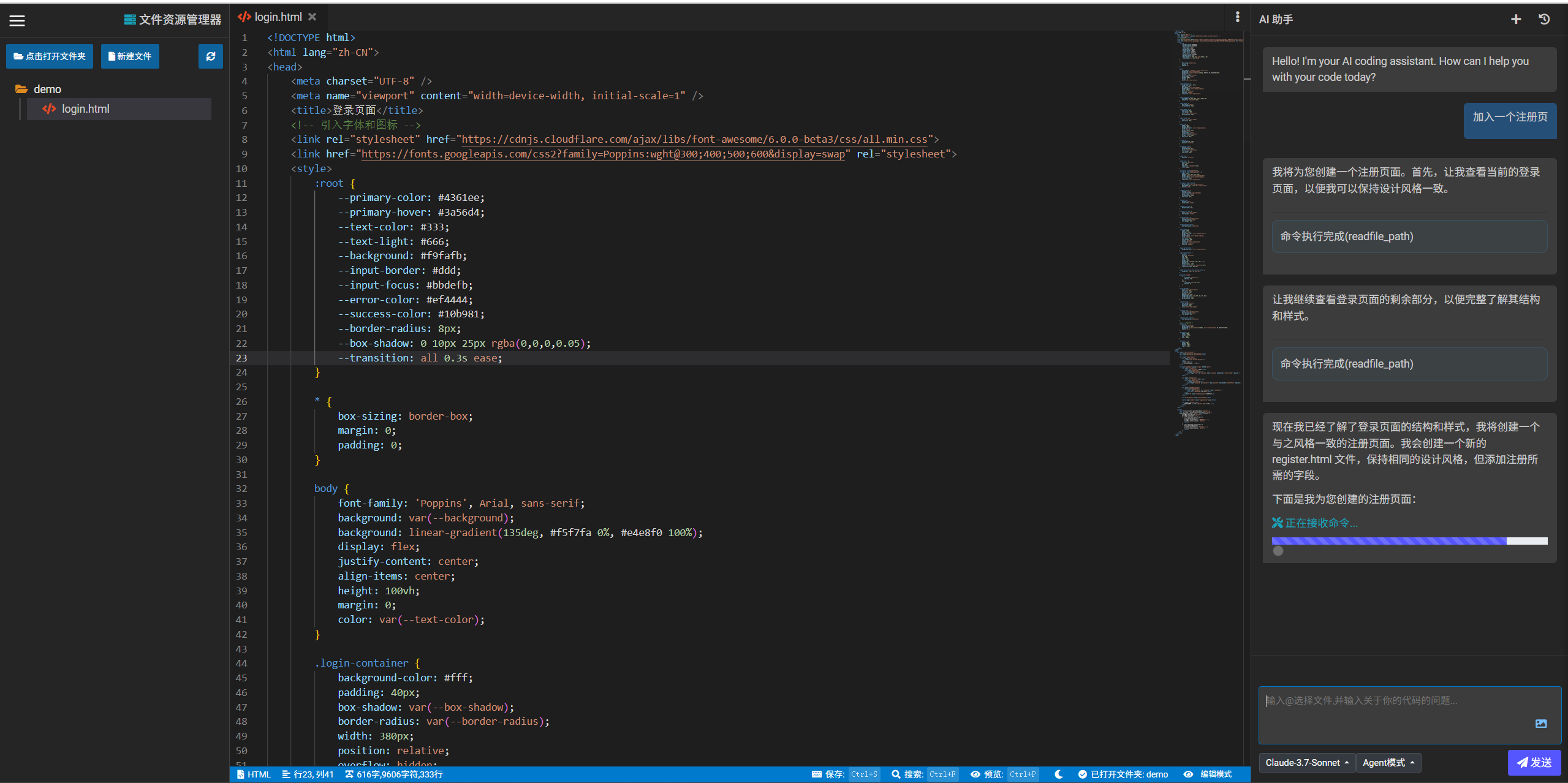
Task: Click 预览 preview shortcut in status bar
Action: (x=1004, y=775)
